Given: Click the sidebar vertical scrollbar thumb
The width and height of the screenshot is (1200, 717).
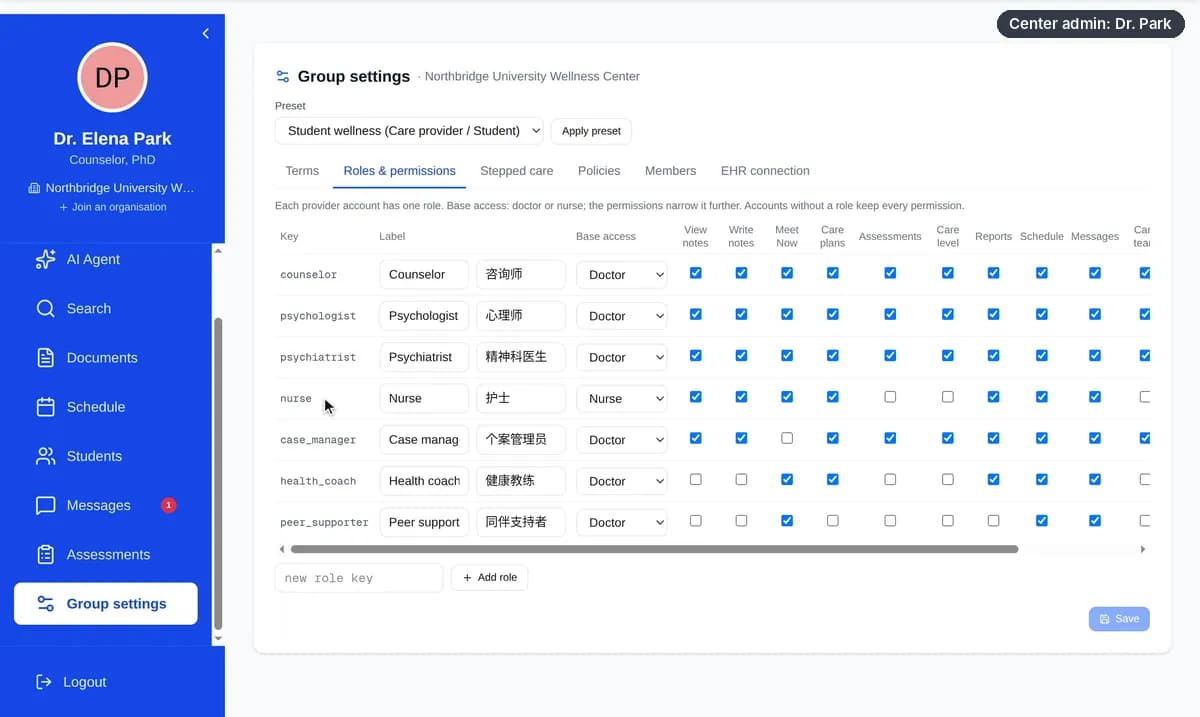Looking at the screenshot, I should coord(218,475).
